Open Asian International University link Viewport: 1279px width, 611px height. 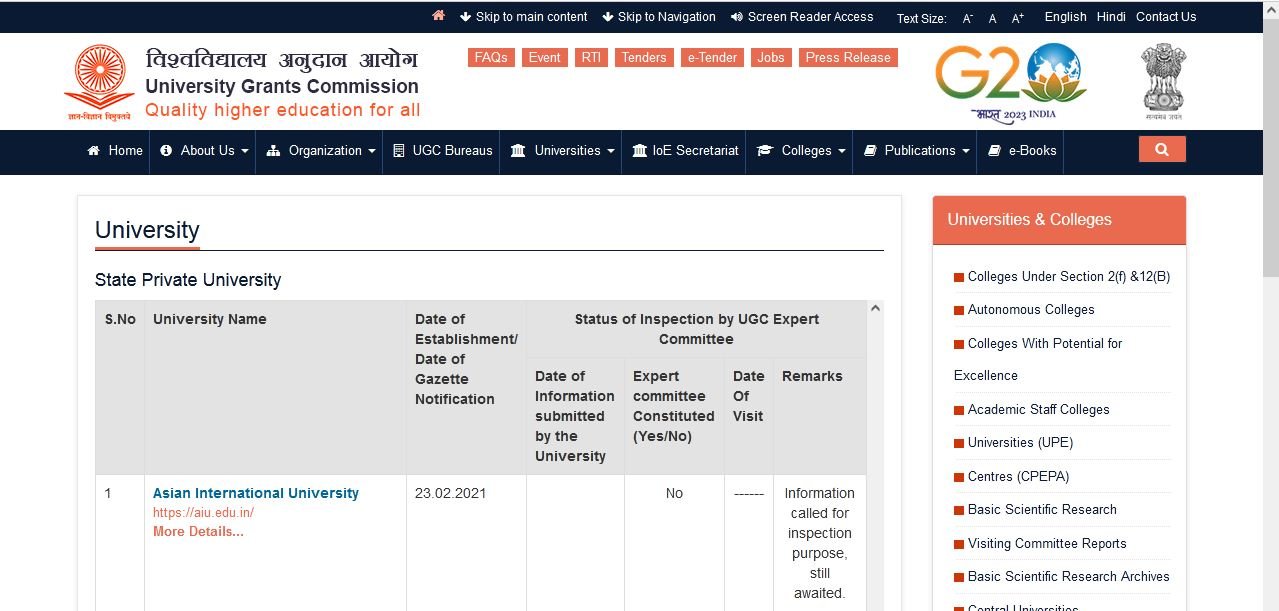[x=256, y=493]
